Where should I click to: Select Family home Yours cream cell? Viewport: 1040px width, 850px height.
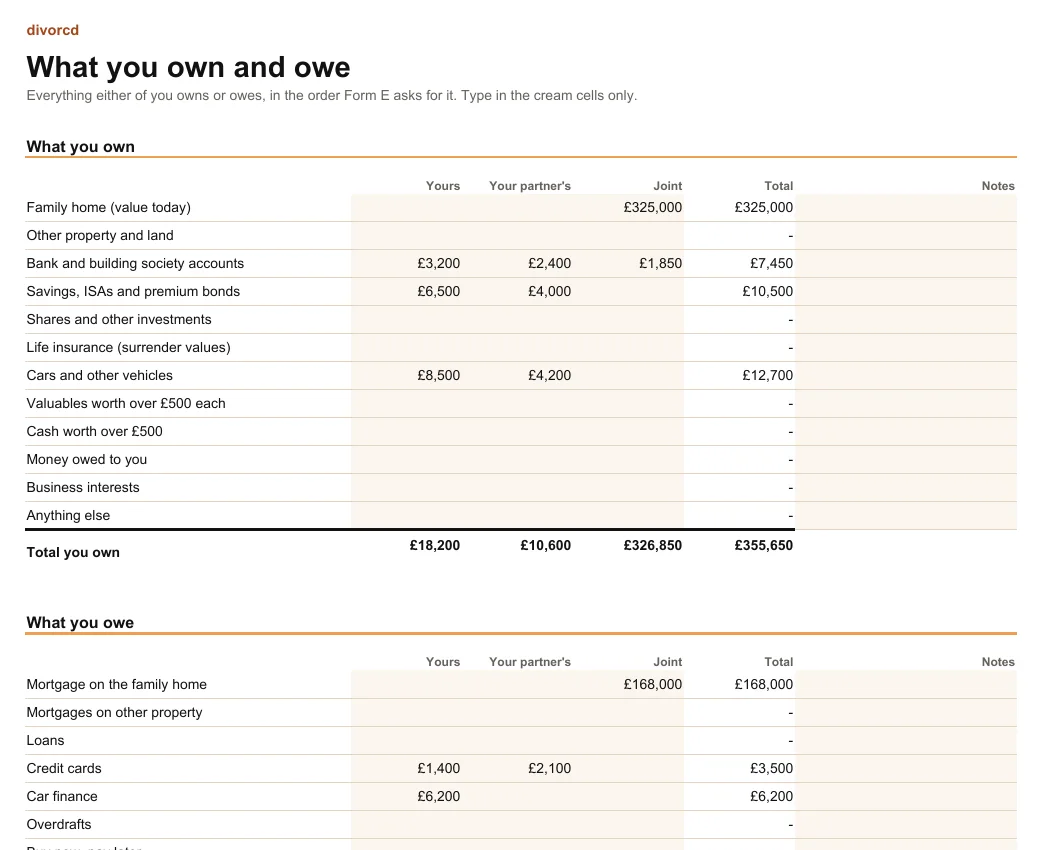(x=407, y=208)
